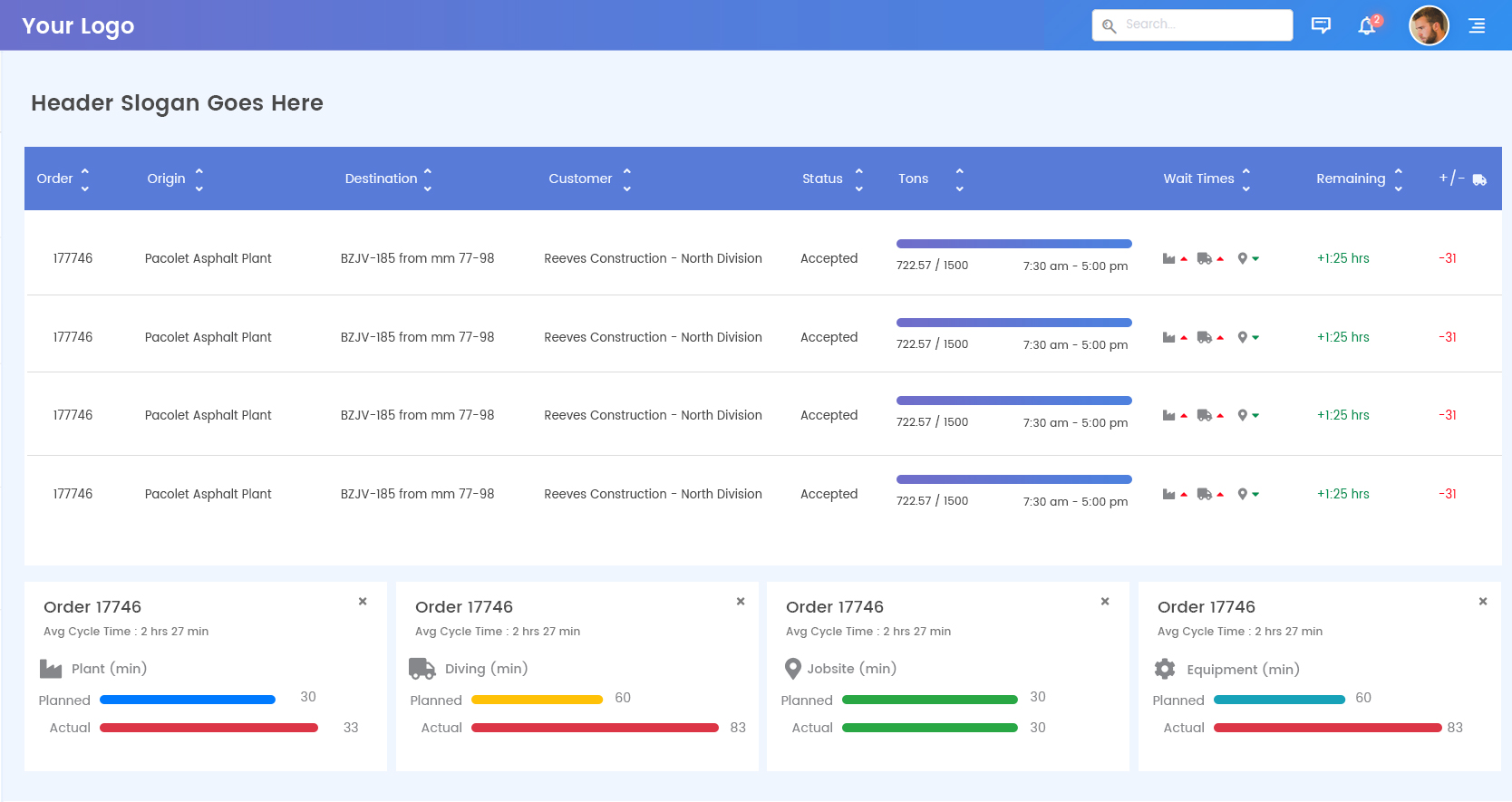Click the gear icon beside Equipment (min)

(x=1165, y=669)
